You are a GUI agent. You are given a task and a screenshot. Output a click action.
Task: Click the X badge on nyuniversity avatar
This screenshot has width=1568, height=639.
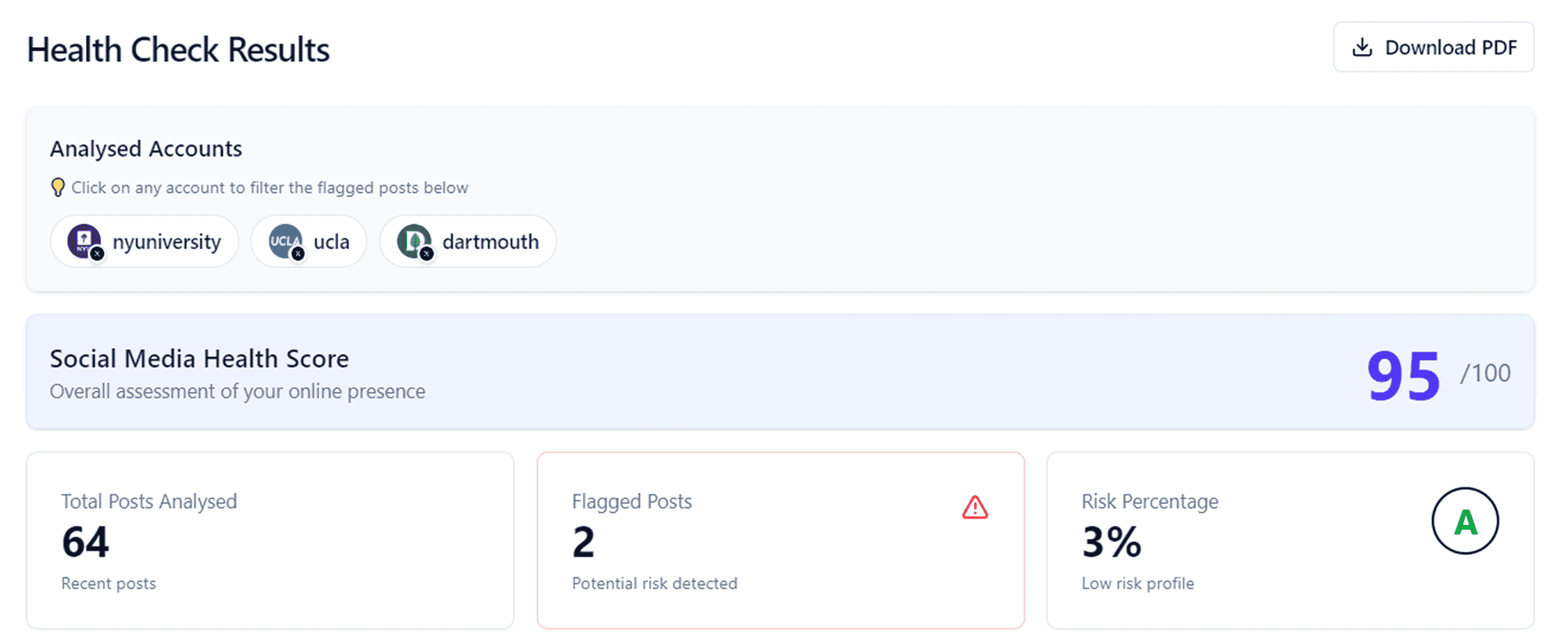[98, 253]
